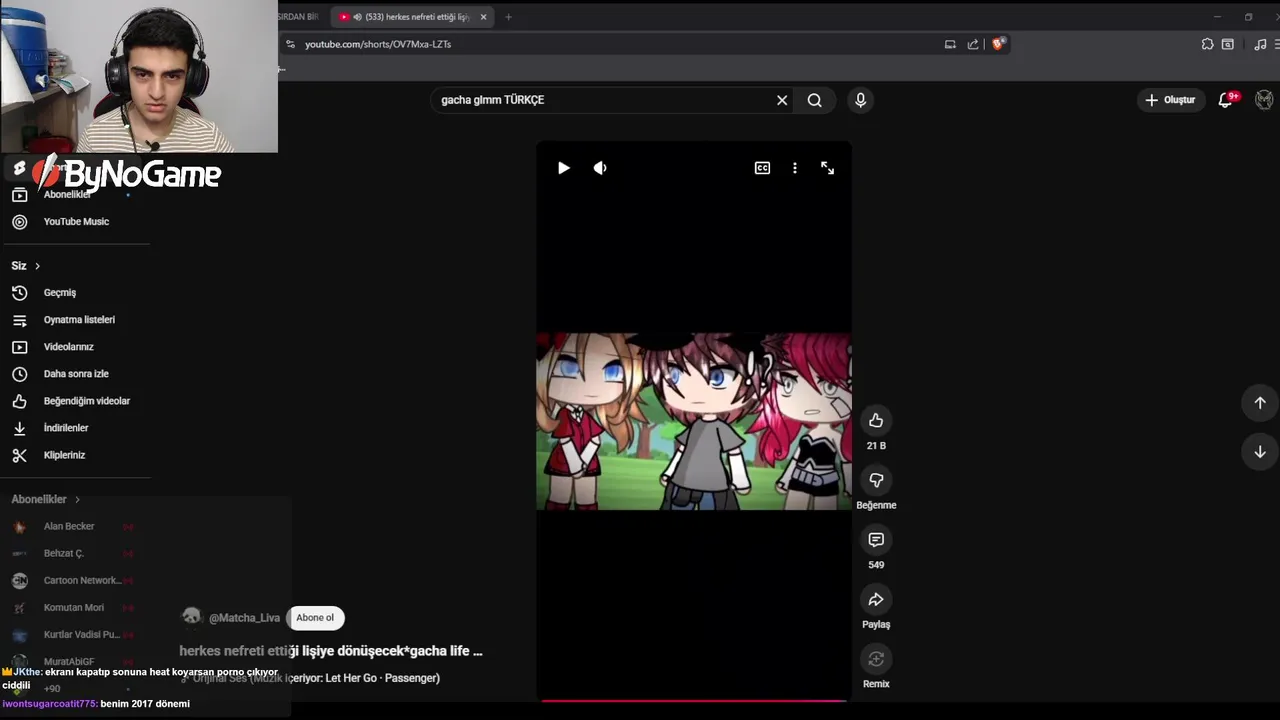Open a new browser tab
The width and height of the screenshot is (1280, 720).
[508, 17]
